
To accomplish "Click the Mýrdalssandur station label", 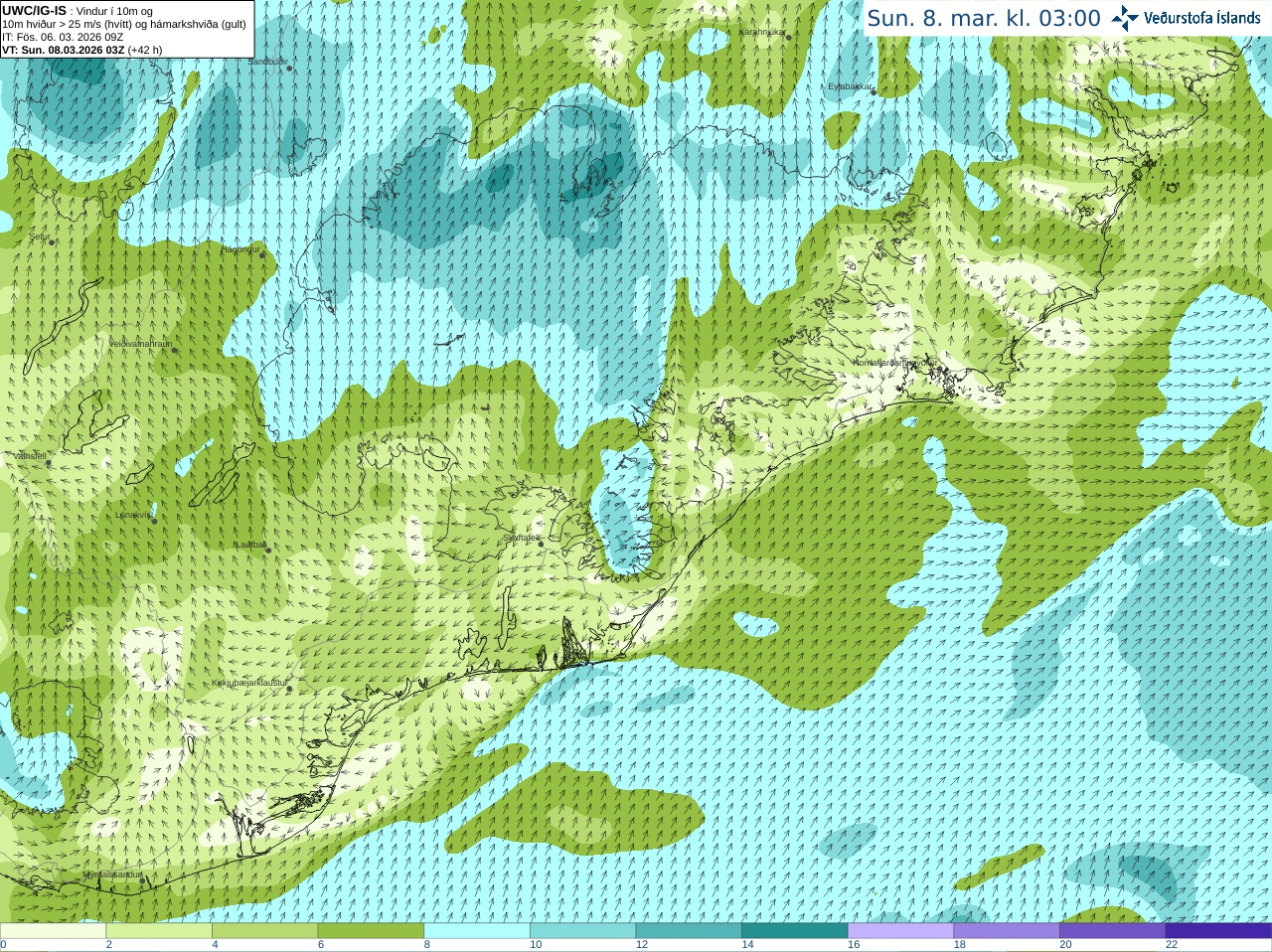I will pos(112,874).
